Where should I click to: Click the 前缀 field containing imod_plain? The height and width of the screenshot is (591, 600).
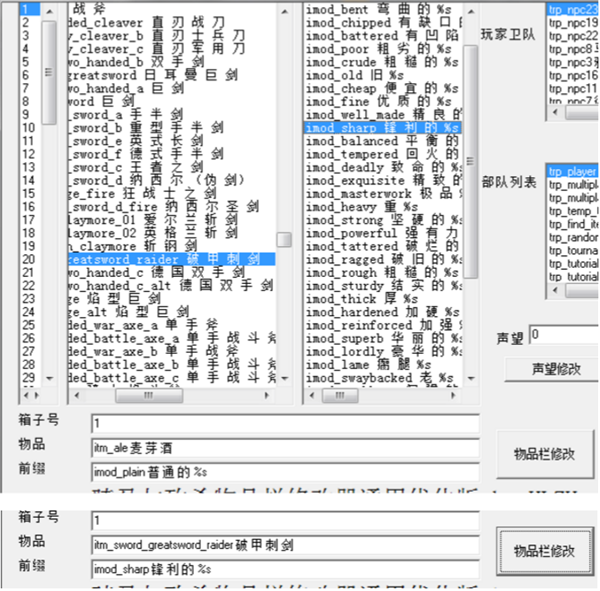pyautogui.click(x=285, y=472)
